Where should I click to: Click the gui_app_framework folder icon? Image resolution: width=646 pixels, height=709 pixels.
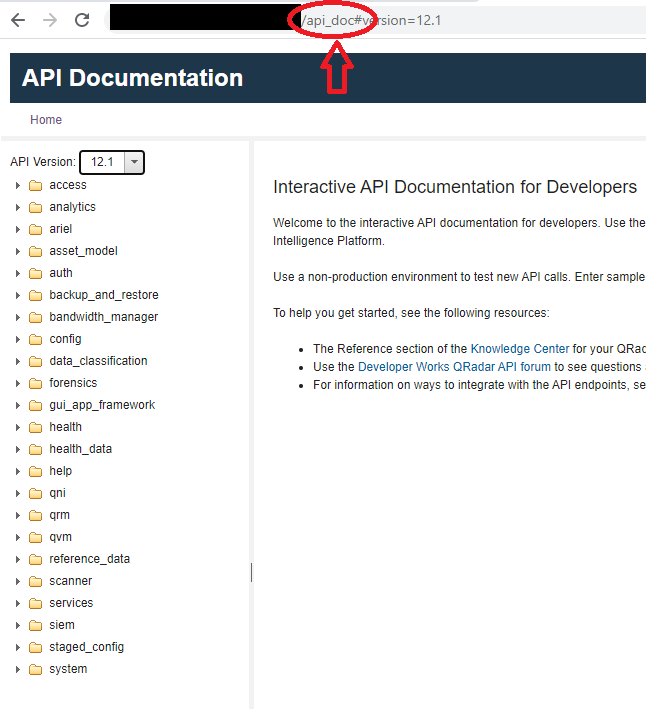35,406
